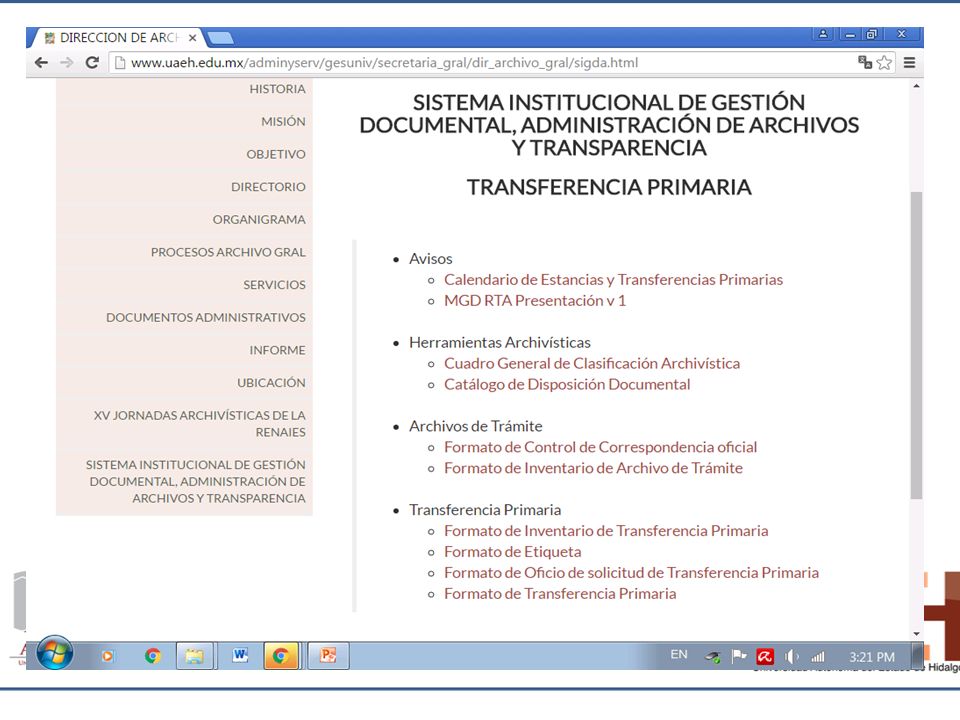The width and height of the screenshot is (960, 720).
Task: Open Chrome hamburger menu
Action: pos(910,62)
